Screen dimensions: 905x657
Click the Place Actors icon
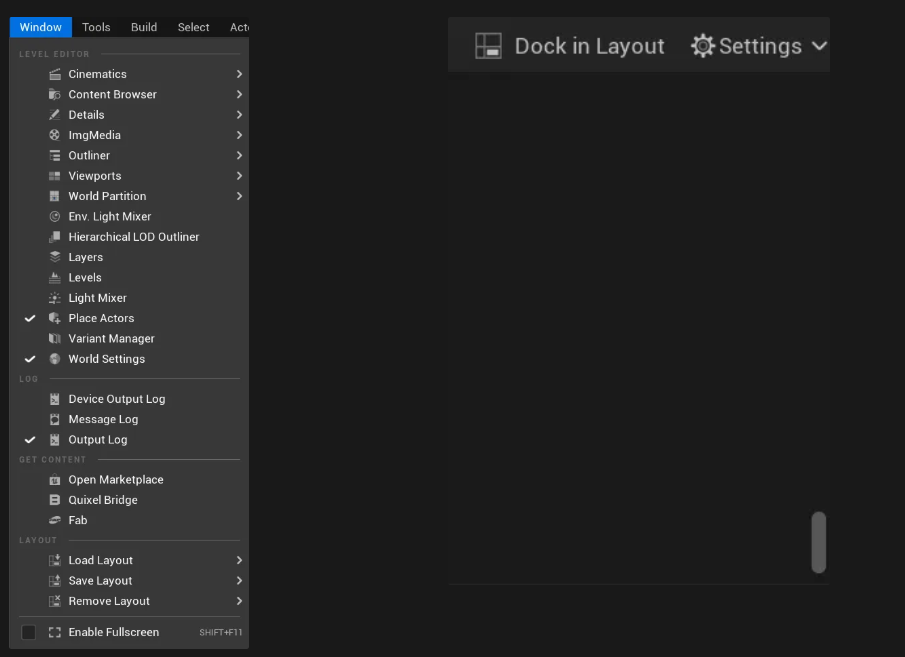[x=55, y=318]
